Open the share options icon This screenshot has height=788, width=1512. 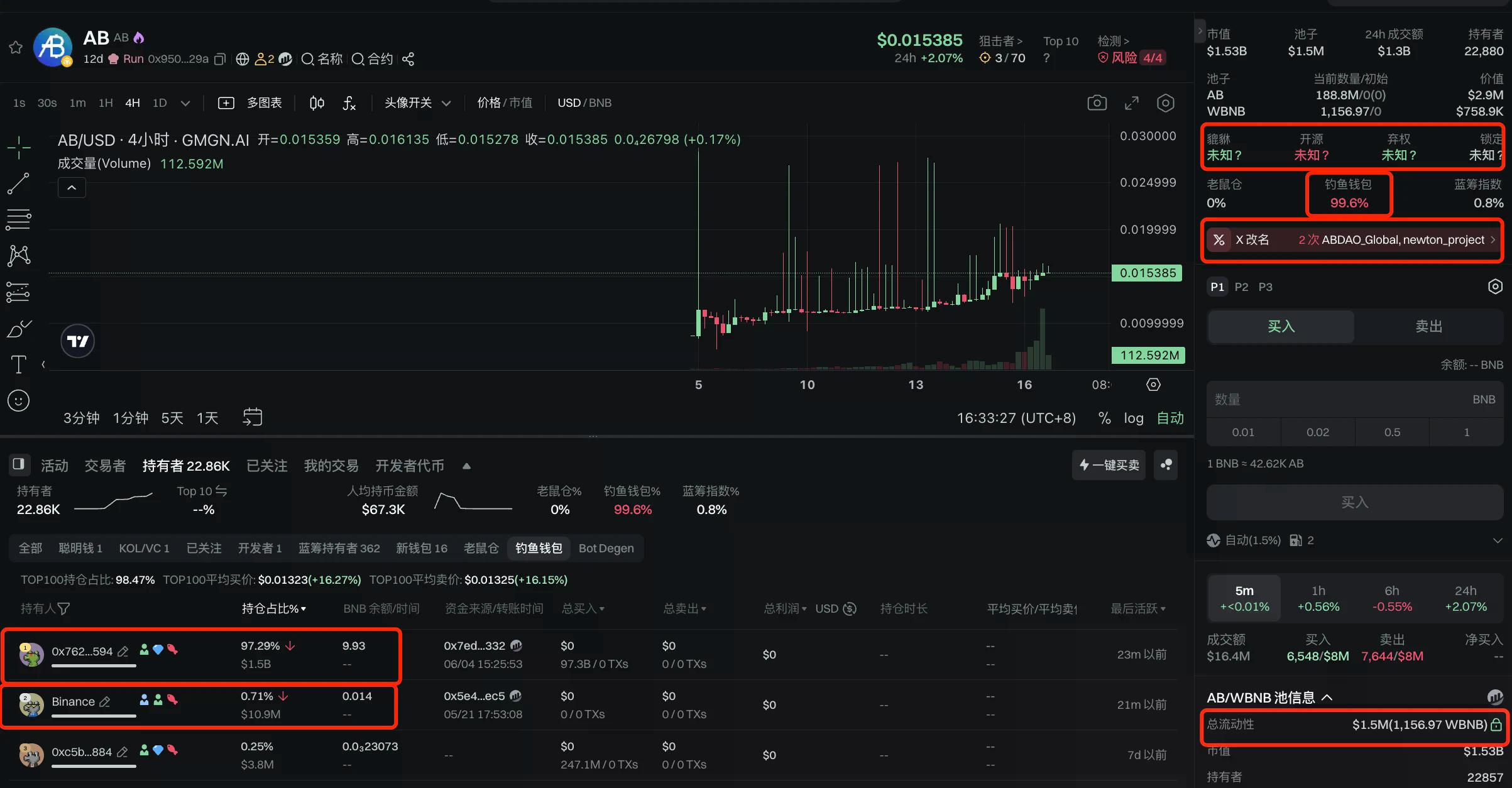(x=408, y=58)
